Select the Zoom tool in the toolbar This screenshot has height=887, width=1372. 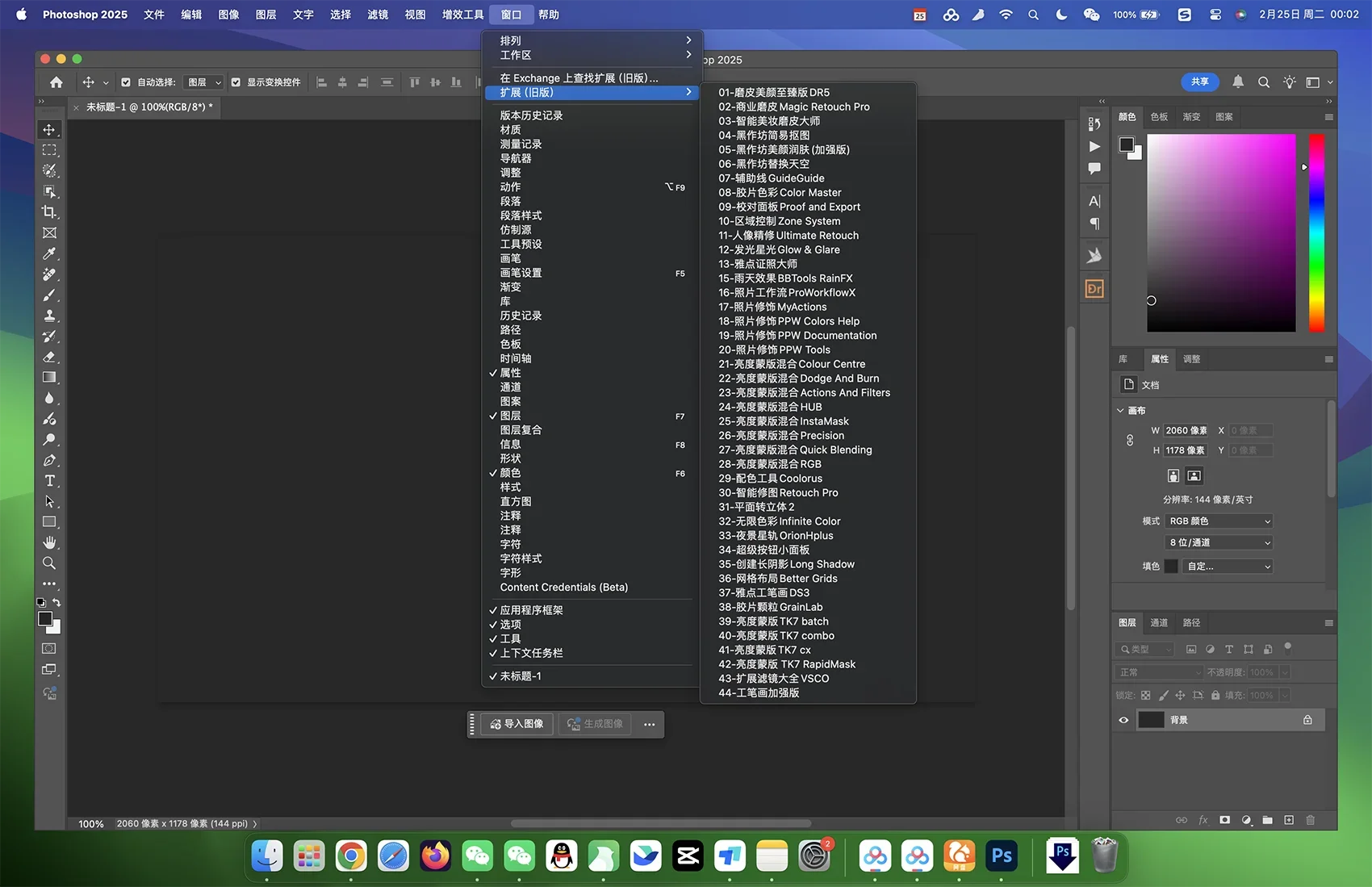point(49,563)
